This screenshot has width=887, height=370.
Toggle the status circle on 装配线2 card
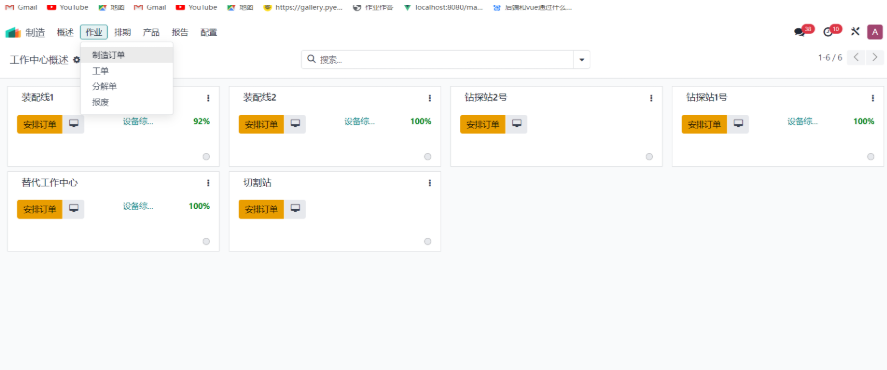click(x=428, y=157)
